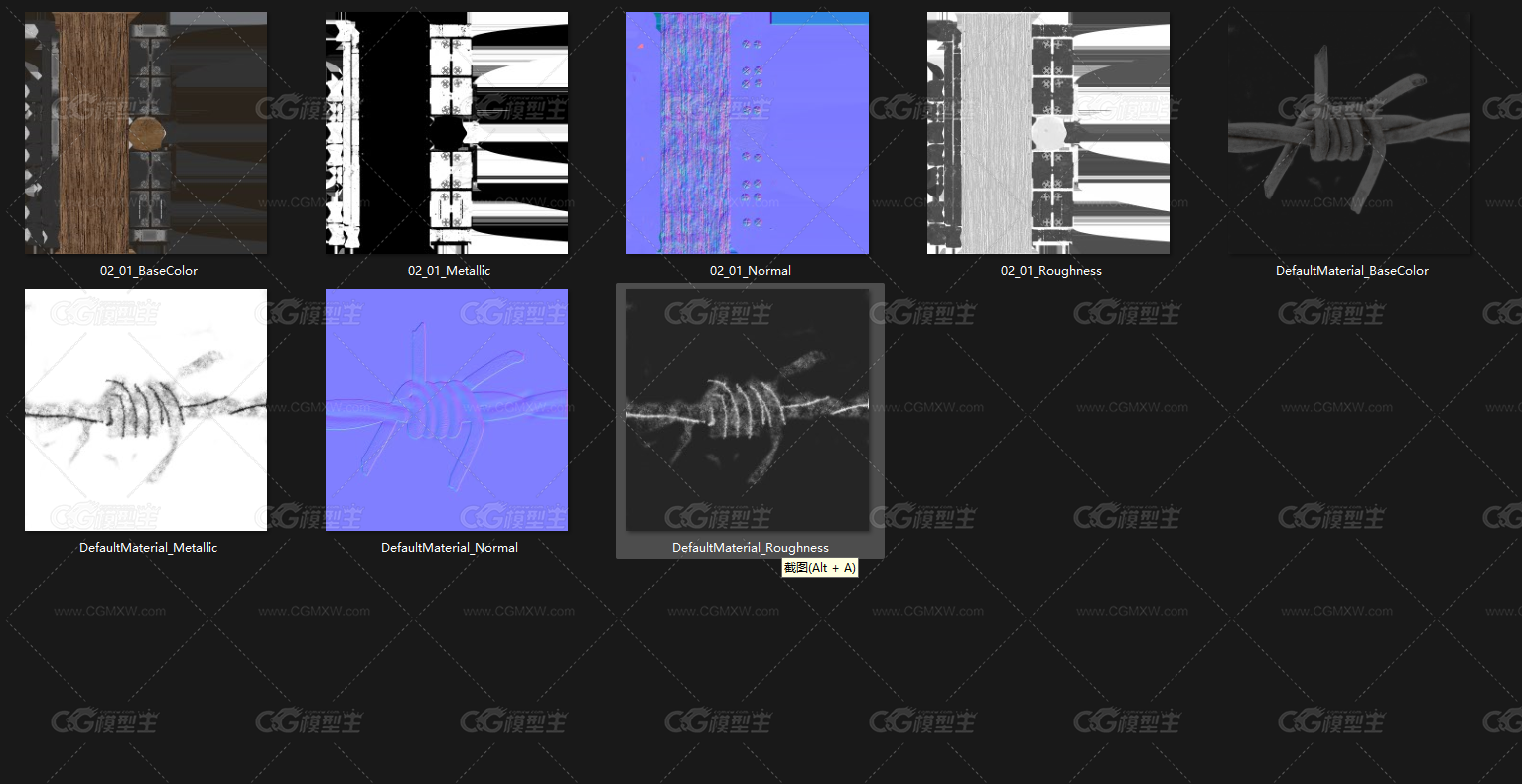
Task: Select the 02_01_Normal map thumbnail
Action: coord(748,133)
